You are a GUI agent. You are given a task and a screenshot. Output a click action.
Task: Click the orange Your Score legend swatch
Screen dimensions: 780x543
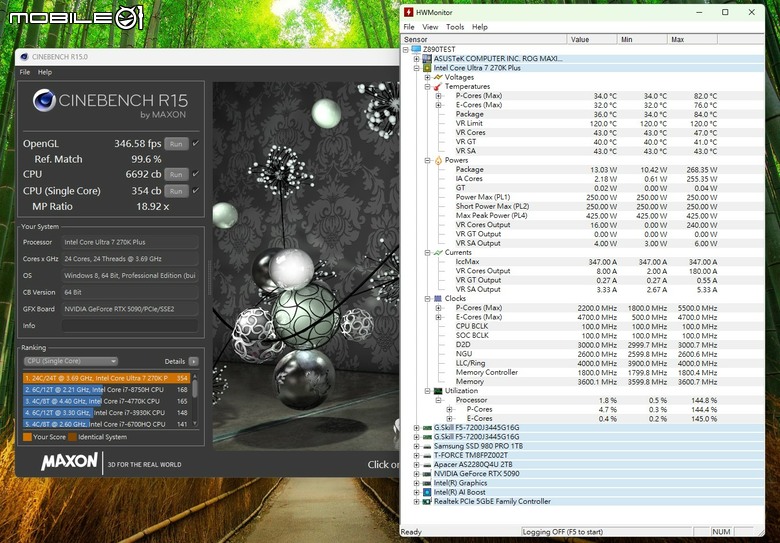pyautogui.click(x=27, y=437)
